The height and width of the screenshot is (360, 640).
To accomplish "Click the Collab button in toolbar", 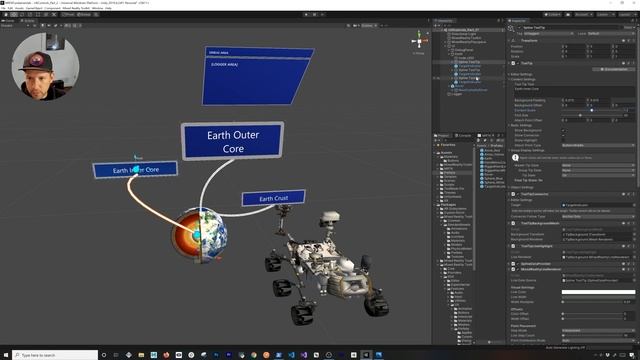I will (x=553, y=15).
